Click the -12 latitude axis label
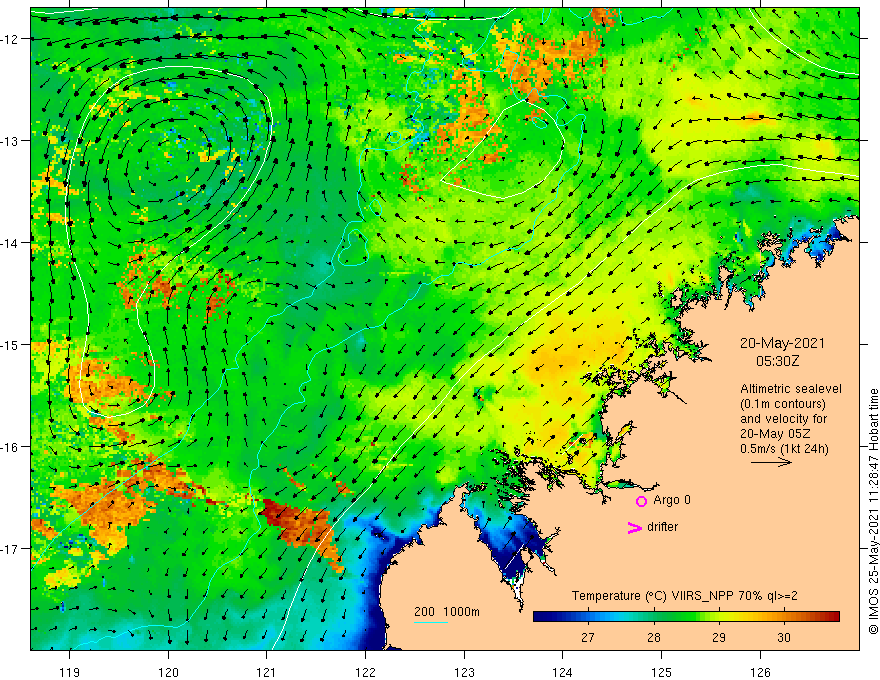880x680 pixels. tap(10, 39)
